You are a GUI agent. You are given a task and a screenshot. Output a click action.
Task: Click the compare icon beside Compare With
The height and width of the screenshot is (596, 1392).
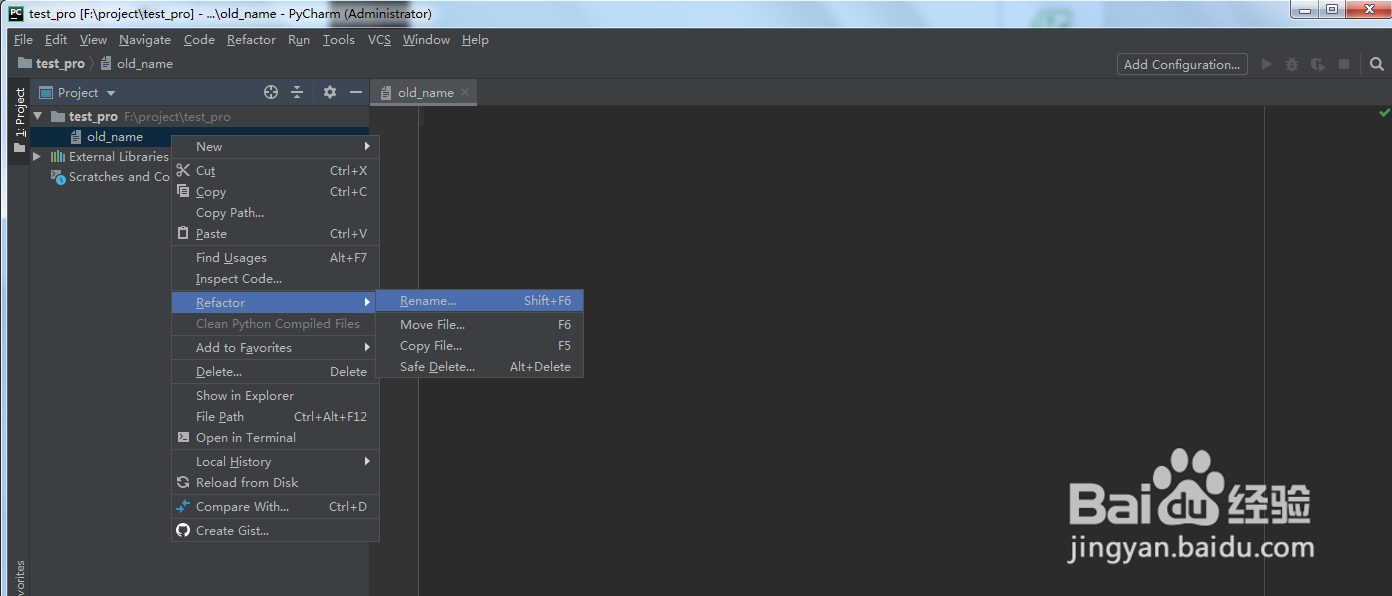tap(183, 506)
